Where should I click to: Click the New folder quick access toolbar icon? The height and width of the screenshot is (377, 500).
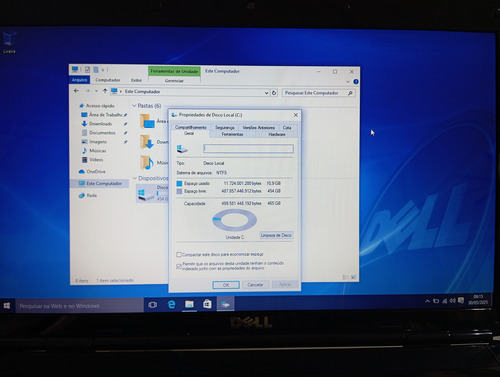pyautogui.click(x=96, y=70)
